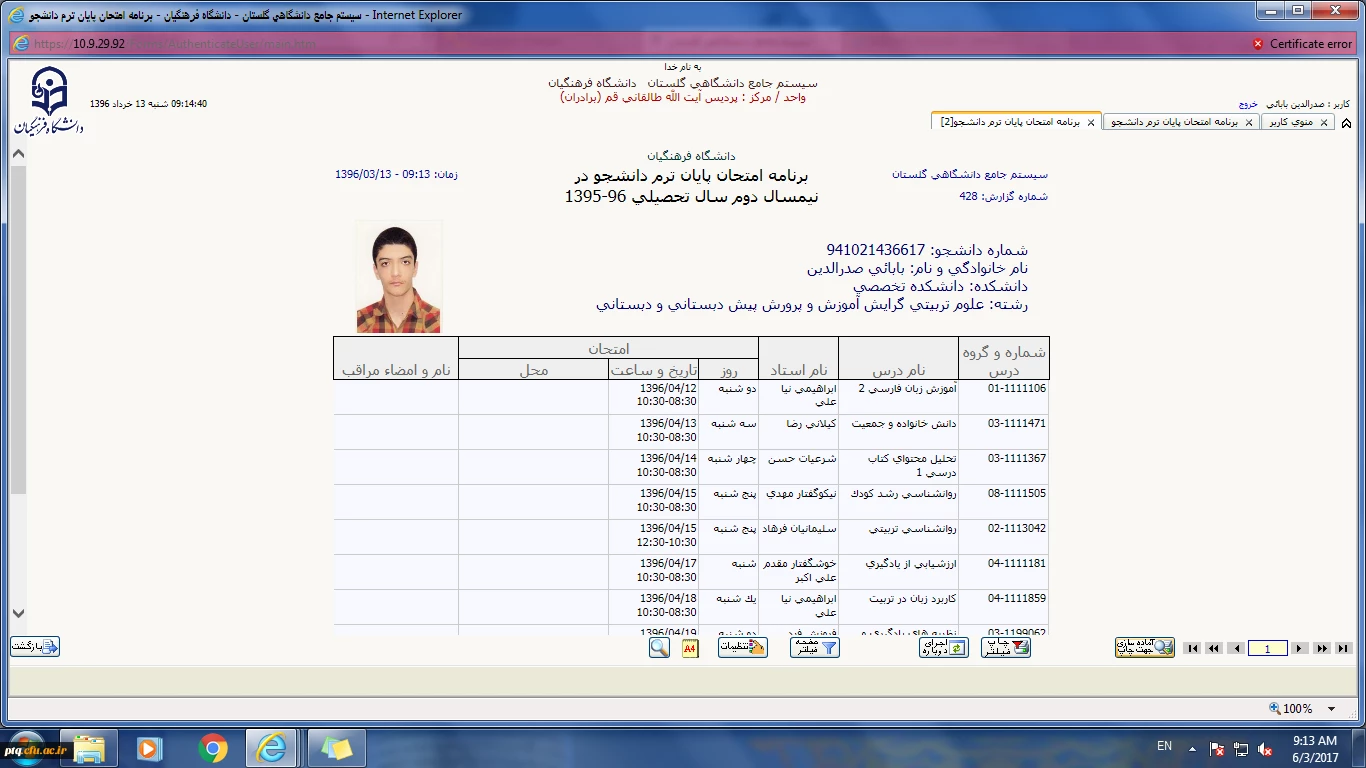Click the خروج logout link
The height and width of the screenshot is (768, 1366).
point(1248,104)
